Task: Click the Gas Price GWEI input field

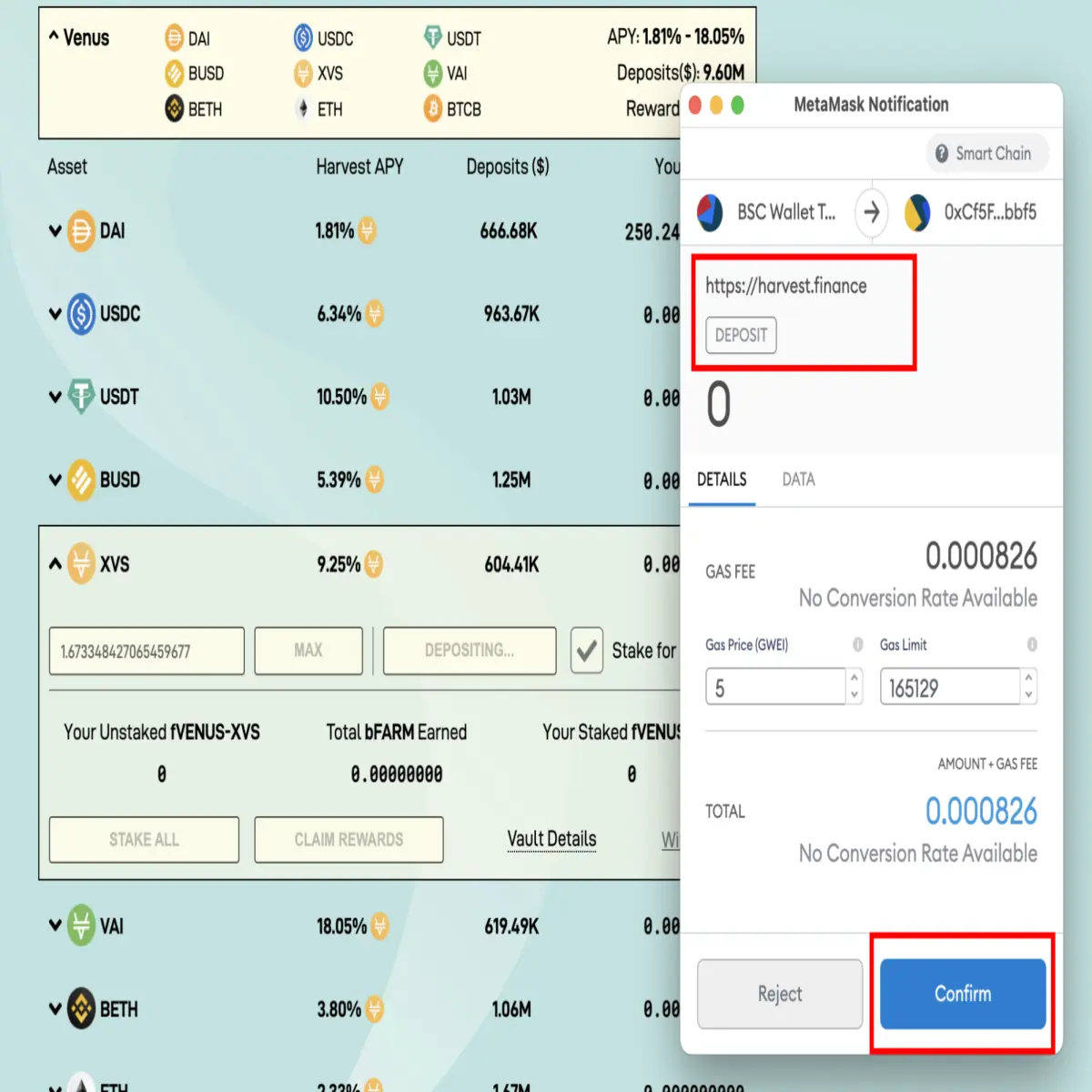Action: (x=775, y=687)
